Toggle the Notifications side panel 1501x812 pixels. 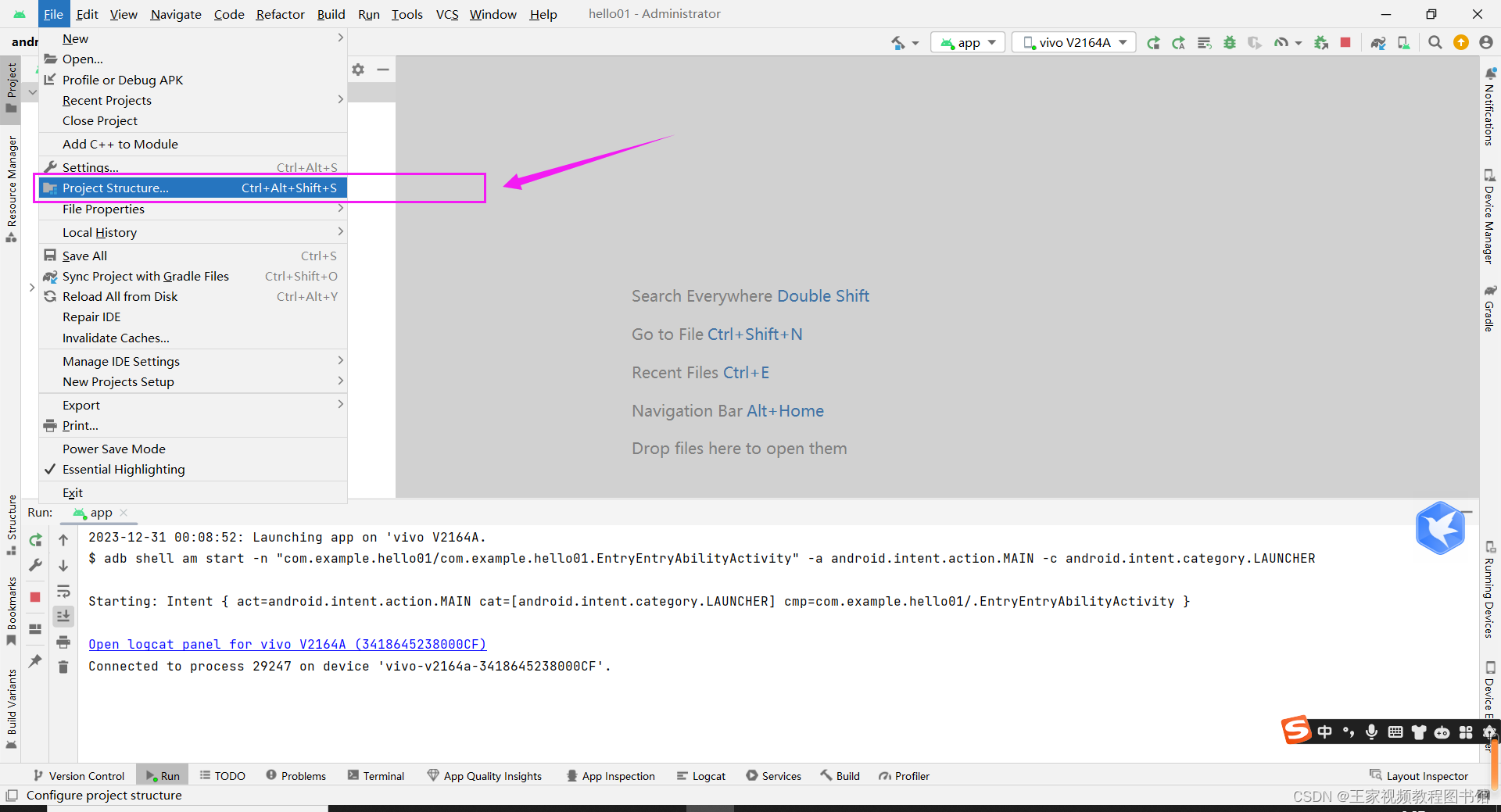1490,106
